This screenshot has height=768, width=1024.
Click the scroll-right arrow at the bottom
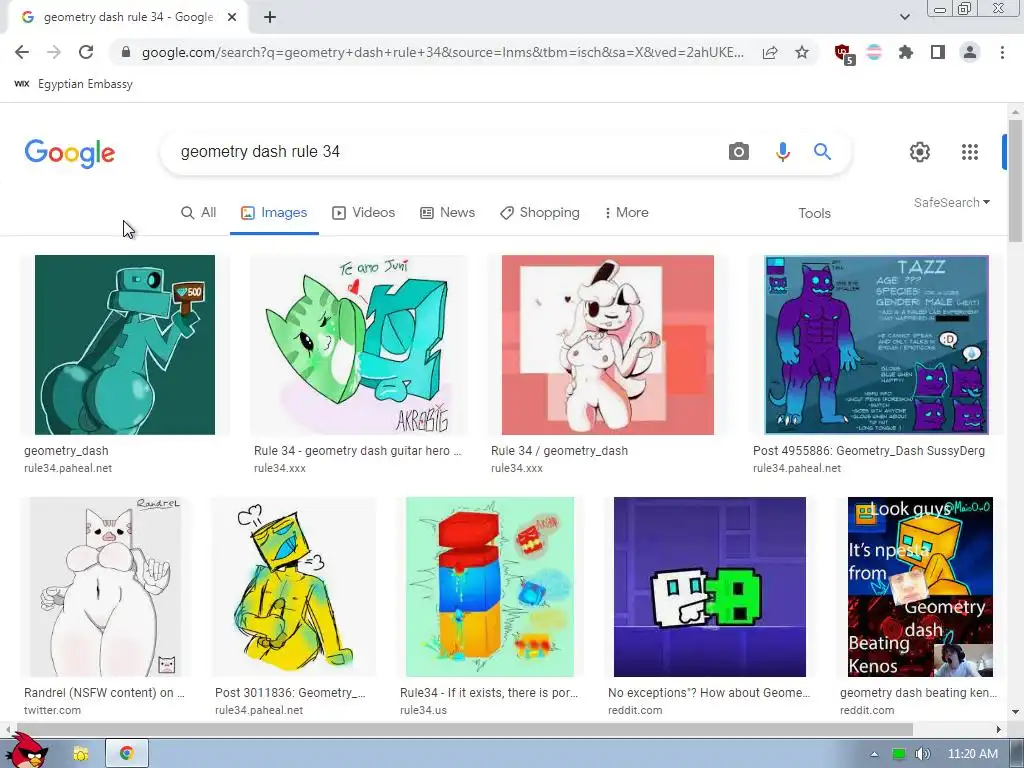[999, 729]
